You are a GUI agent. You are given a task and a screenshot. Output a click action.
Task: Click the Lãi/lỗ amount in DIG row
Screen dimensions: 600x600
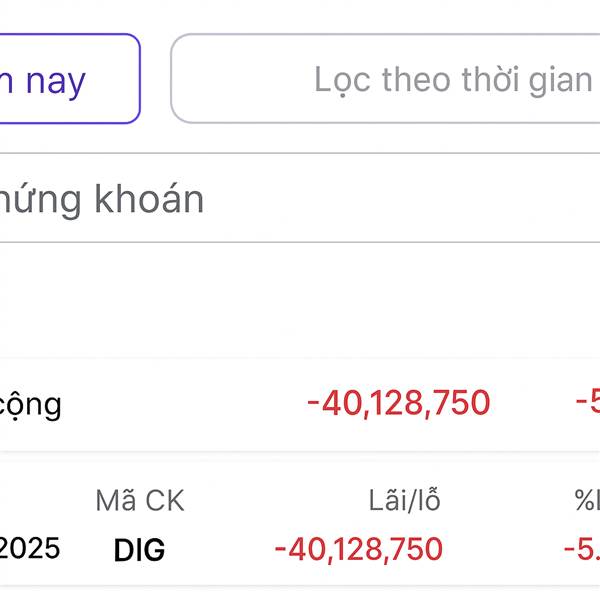pos(358,549)
